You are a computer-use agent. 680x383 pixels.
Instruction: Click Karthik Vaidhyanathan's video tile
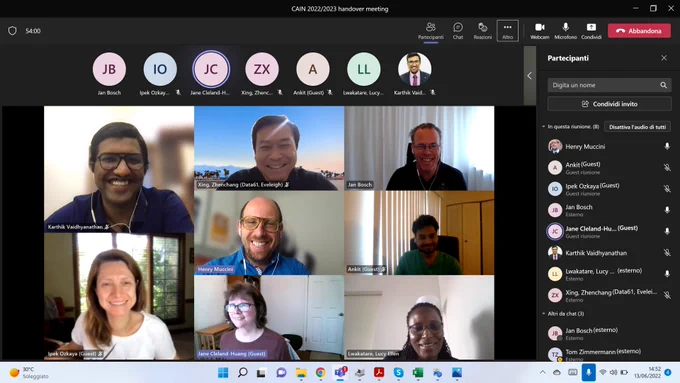(x=119, y=170)
